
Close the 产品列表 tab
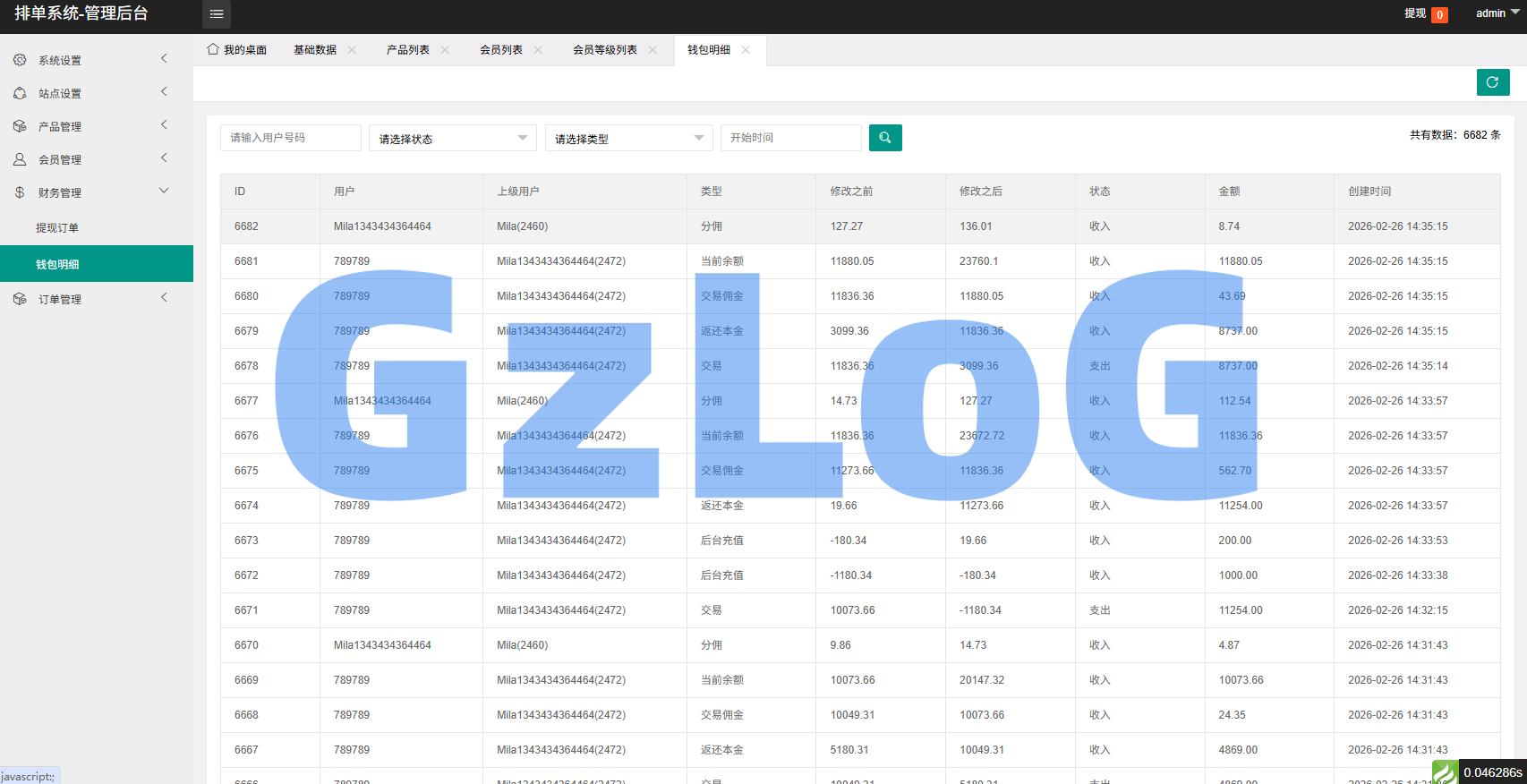(x=445, y=50)
